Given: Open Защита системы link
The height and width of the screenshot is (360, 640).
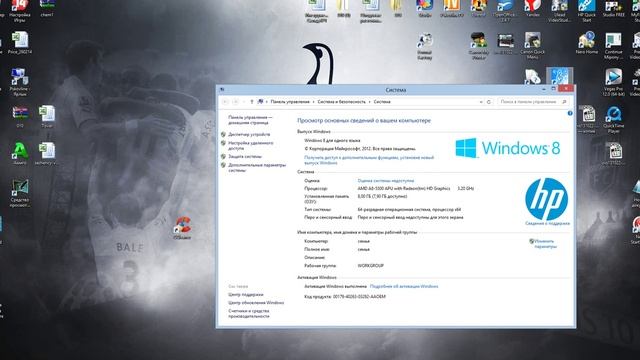Looking at the screenshot, I should pos(245,156).
